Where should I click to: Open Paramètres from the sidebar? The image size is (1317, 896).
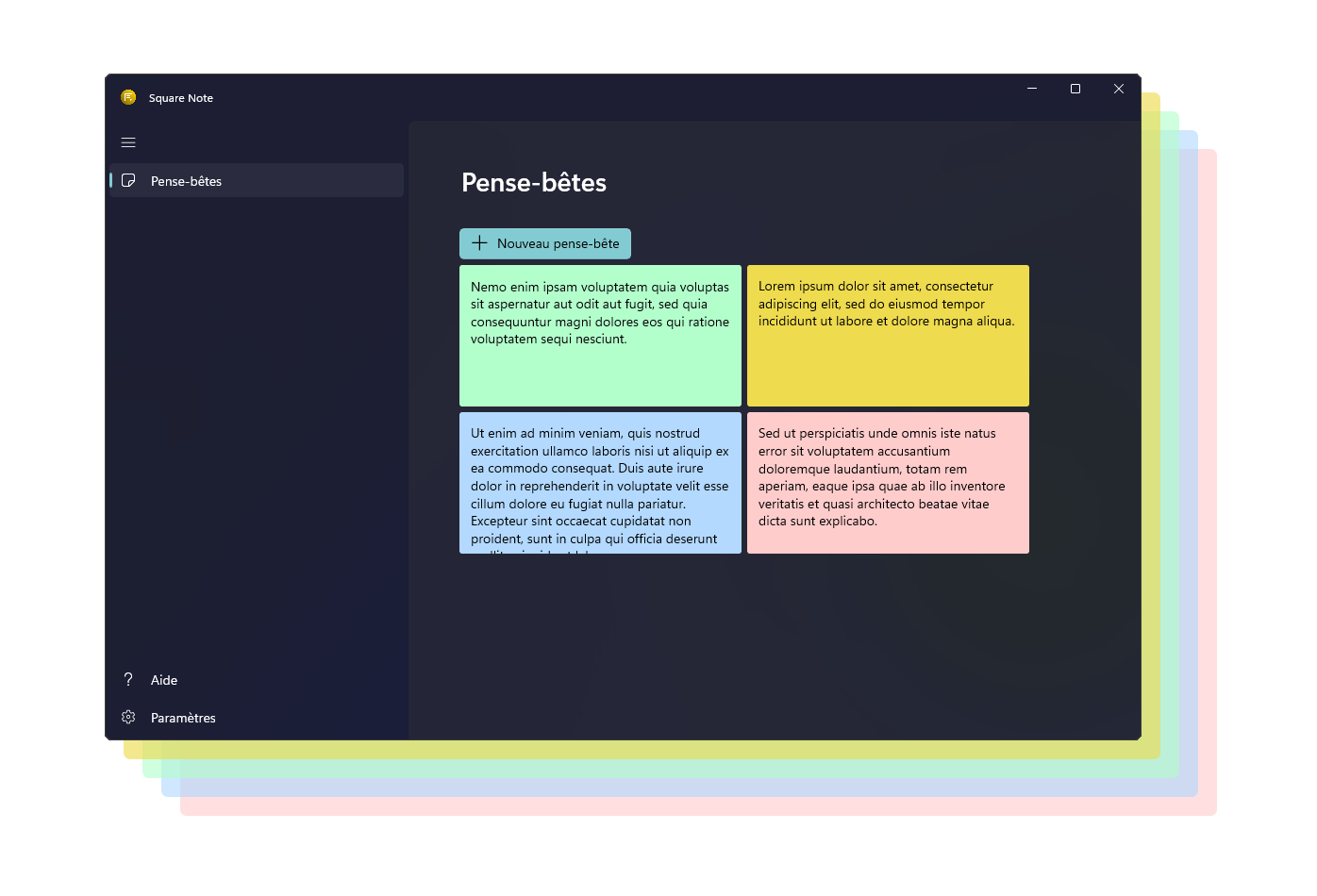pos(257,718)
